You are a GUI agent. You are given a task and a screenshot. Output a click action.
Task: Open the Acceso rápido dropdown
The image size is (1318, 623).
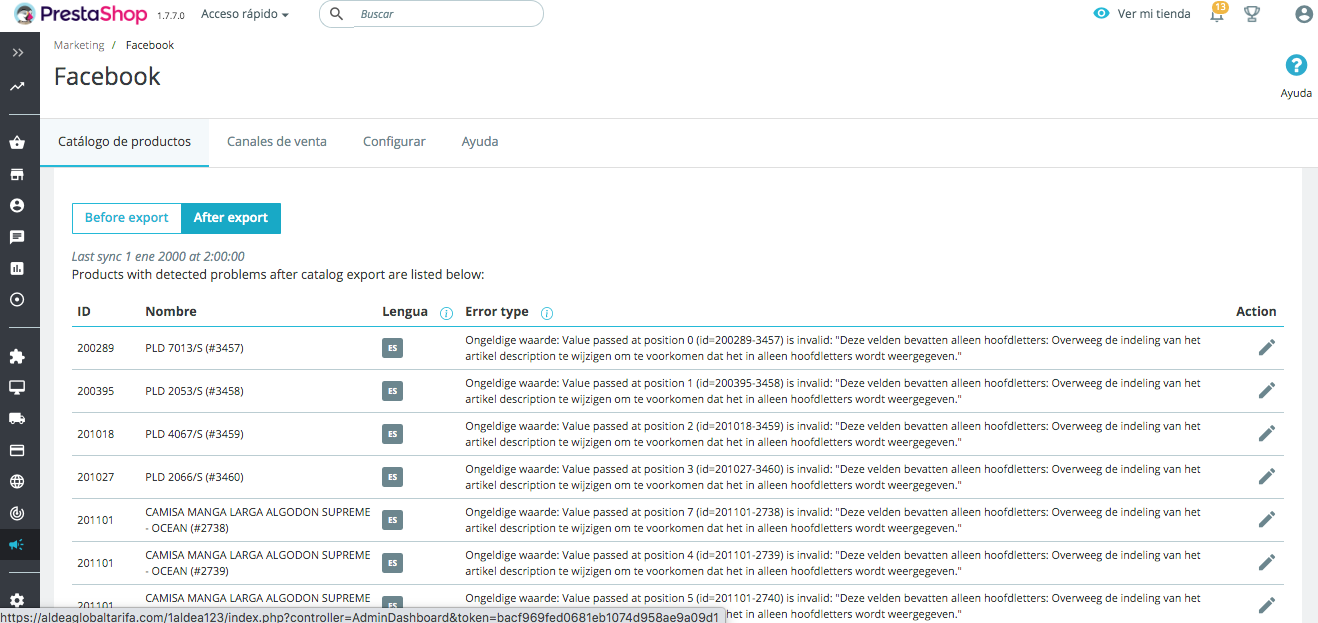click(245, 14)
